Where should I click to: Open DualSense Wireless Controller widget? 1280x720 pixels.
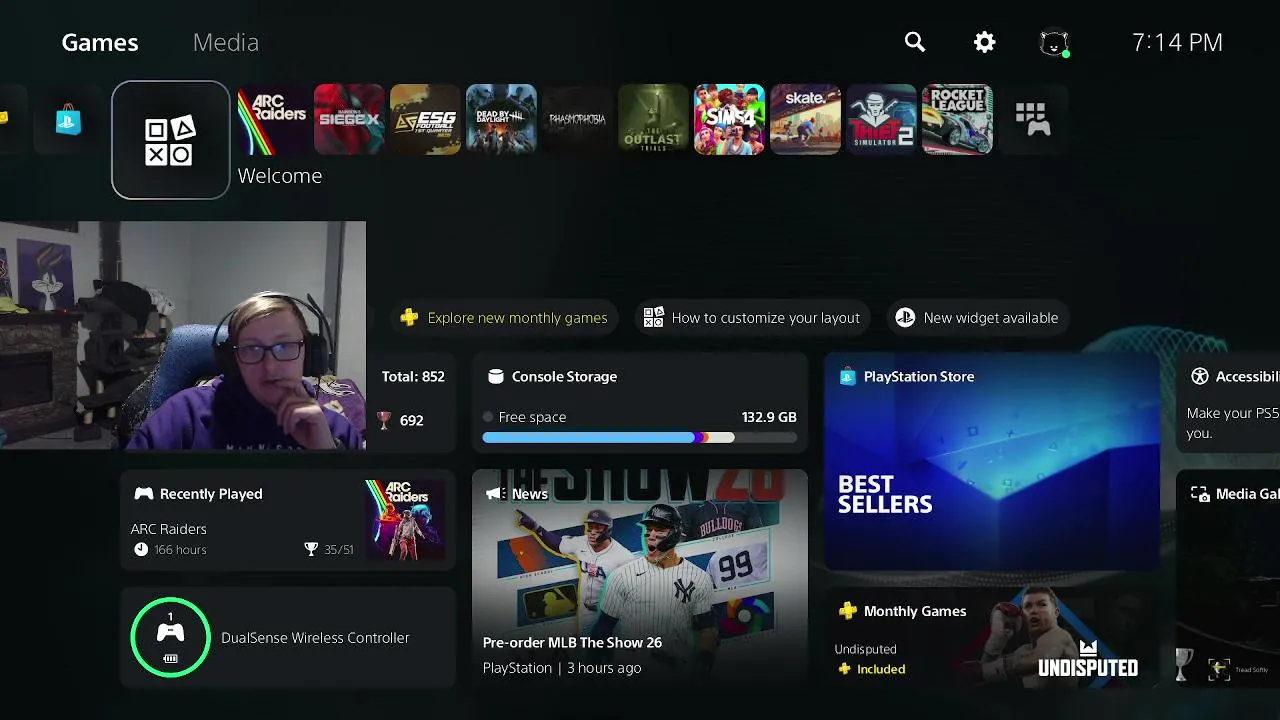[x=288, y=638]
